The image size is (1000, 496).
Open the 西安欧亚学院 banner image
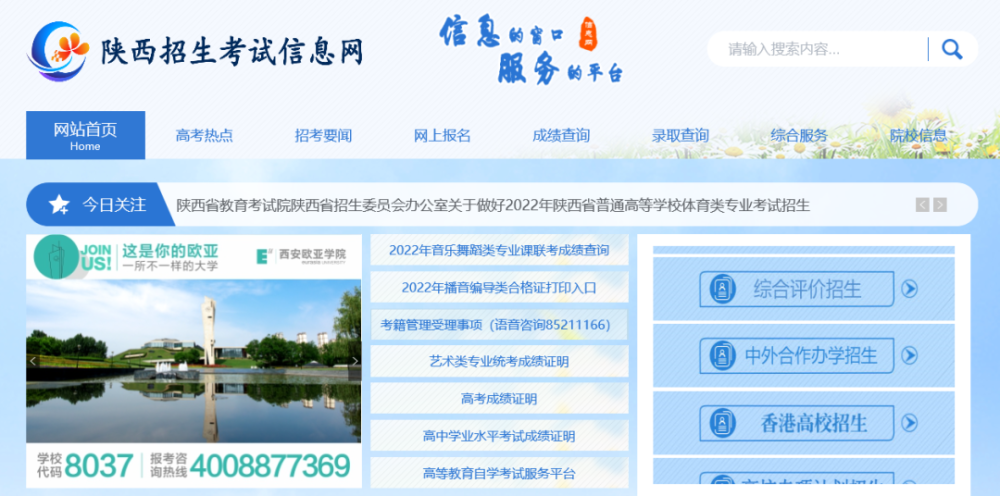click(x=194, y=361)
